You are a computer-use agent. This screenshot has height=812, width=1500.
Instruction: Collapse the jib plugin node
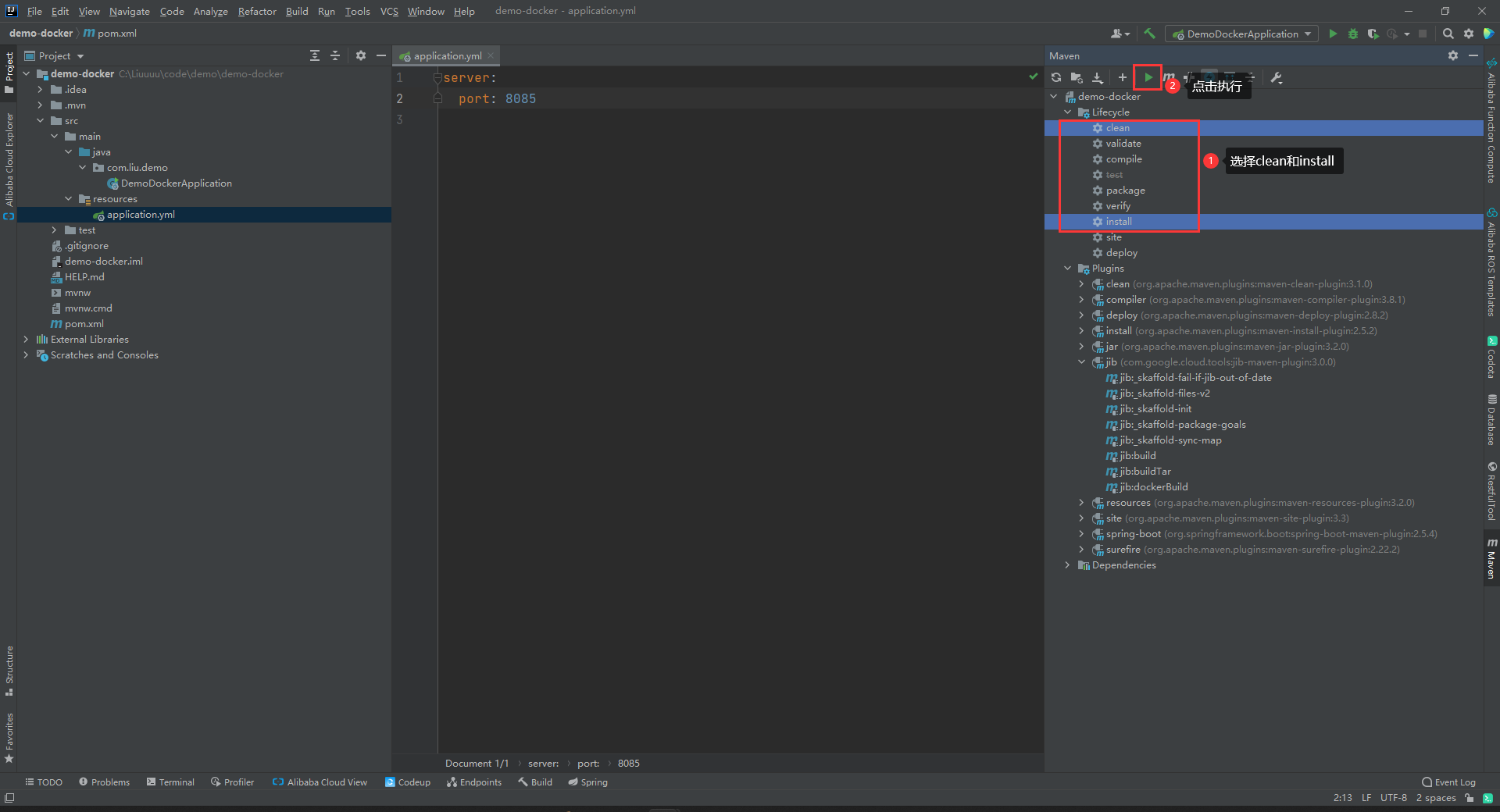coord(1082,362)
